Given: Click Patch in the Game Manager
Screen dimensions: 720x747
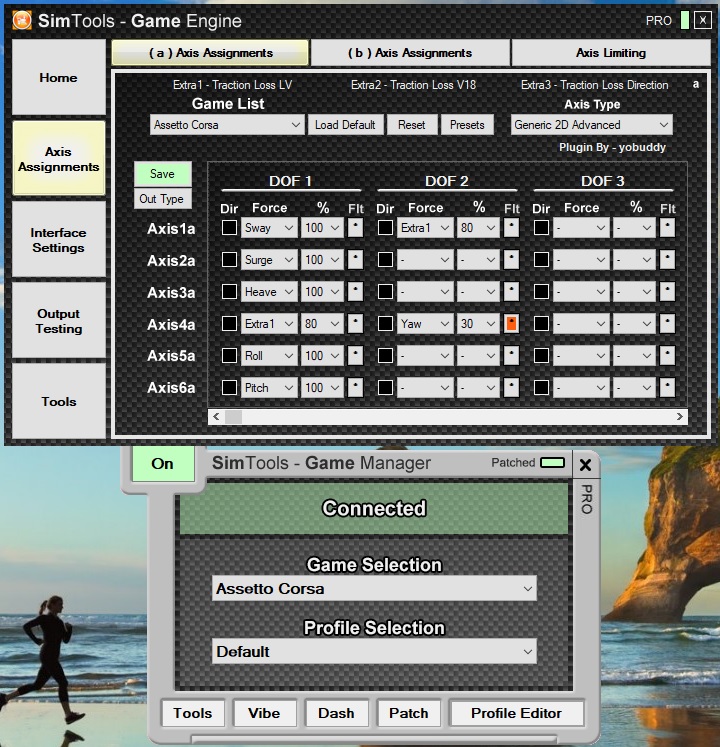Looking at the screenshot, I should pos(408,713).
